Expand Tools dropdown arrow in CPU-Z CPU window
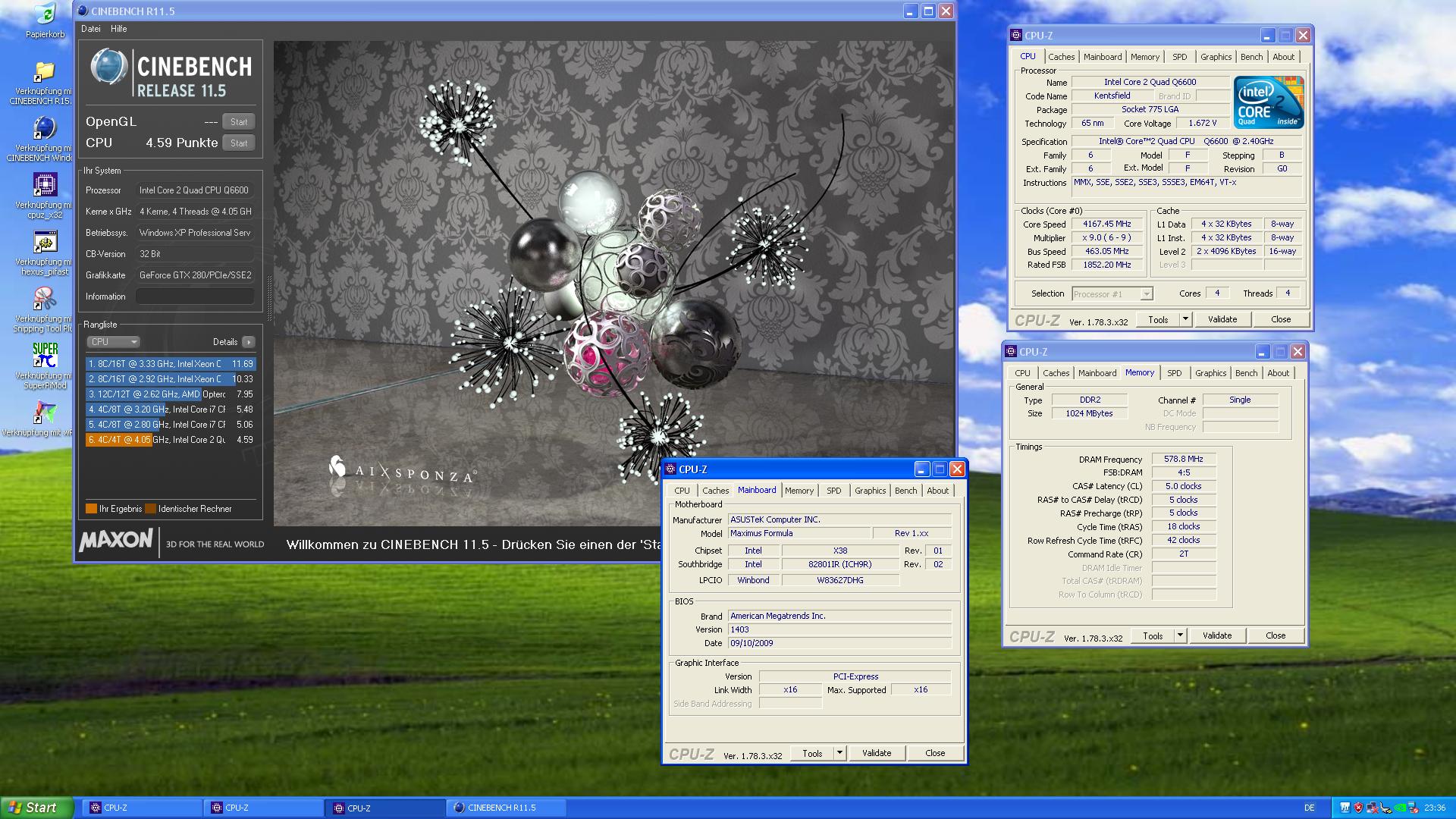1456x819 pixels. click(x=1185, y=319)
